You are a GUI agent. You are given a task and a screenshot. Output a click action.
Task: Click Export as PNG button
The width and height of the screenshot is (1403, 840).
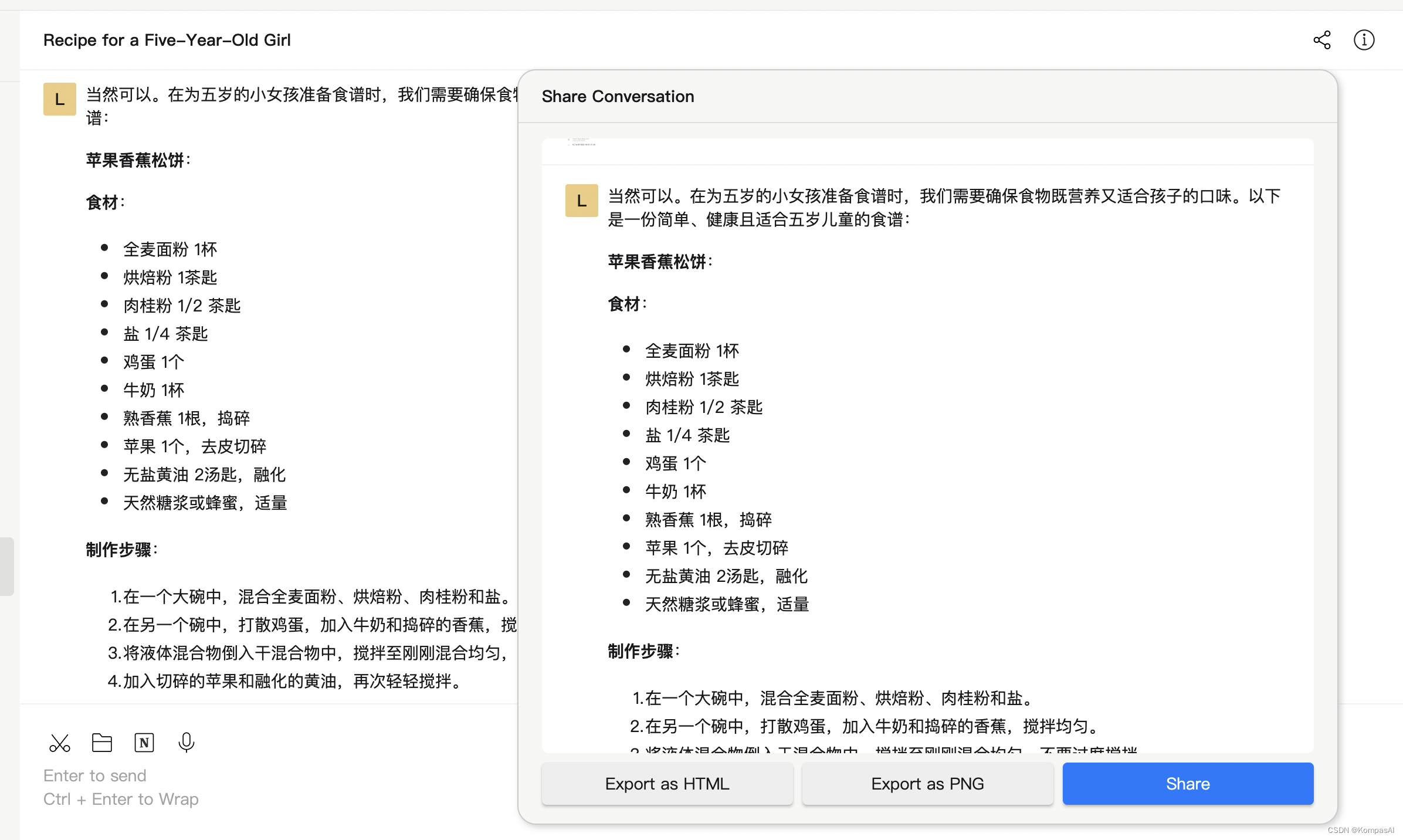point(928,784)
